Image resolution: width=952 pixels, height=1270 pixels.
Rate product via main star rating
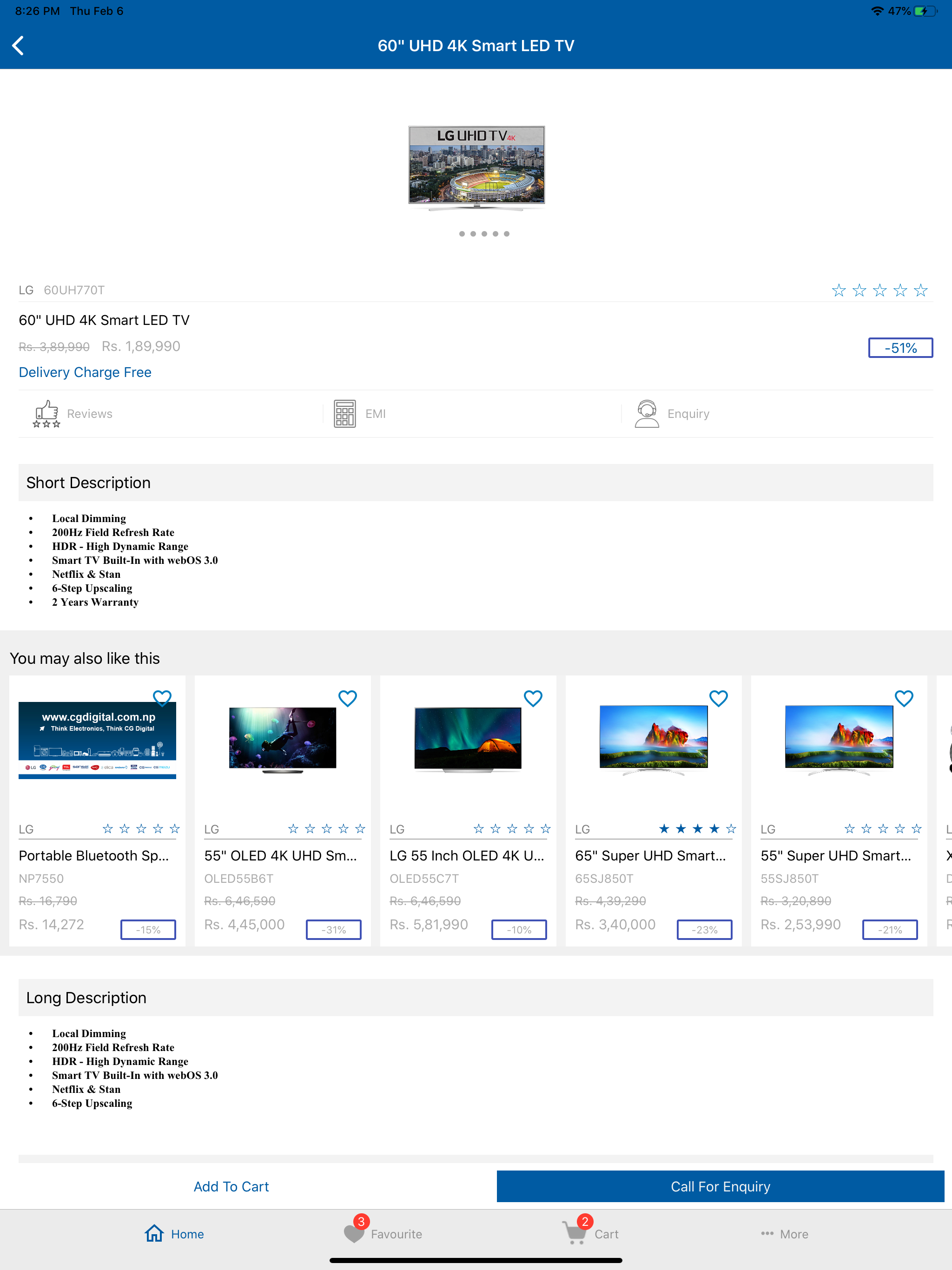point(879,290)
